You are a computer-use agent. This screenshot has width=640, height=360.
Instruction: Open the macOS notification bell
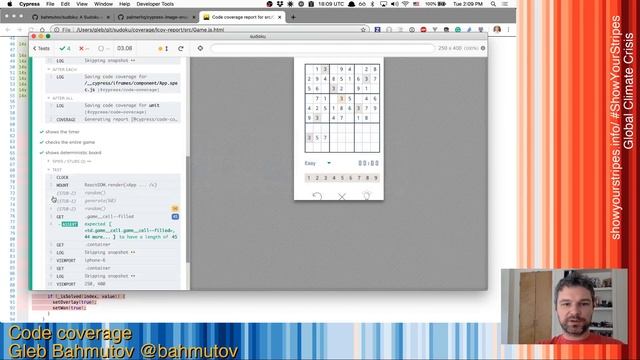351,4
